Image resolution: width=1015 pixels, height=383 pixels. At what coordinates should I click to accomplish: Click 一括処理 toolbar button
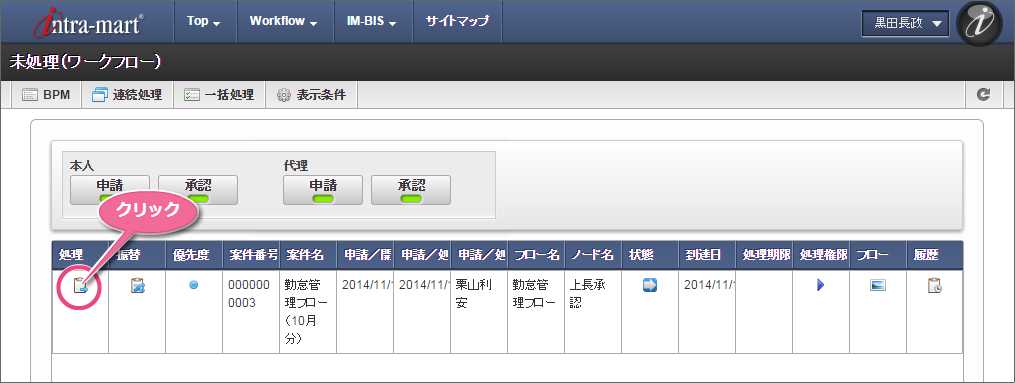click(x=218, y=95)
